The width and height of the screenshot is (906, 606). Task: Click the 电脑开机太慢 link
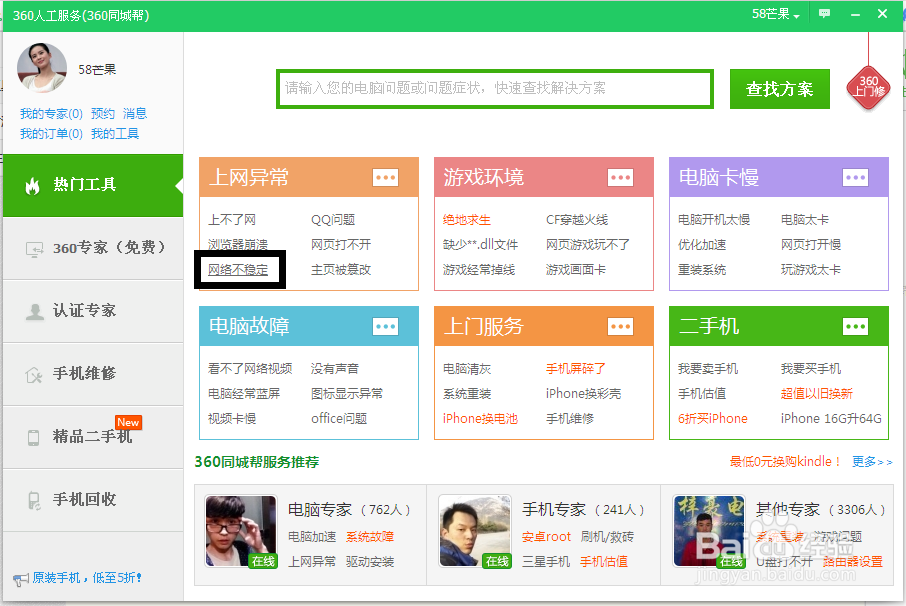click(x=714, y=220)
